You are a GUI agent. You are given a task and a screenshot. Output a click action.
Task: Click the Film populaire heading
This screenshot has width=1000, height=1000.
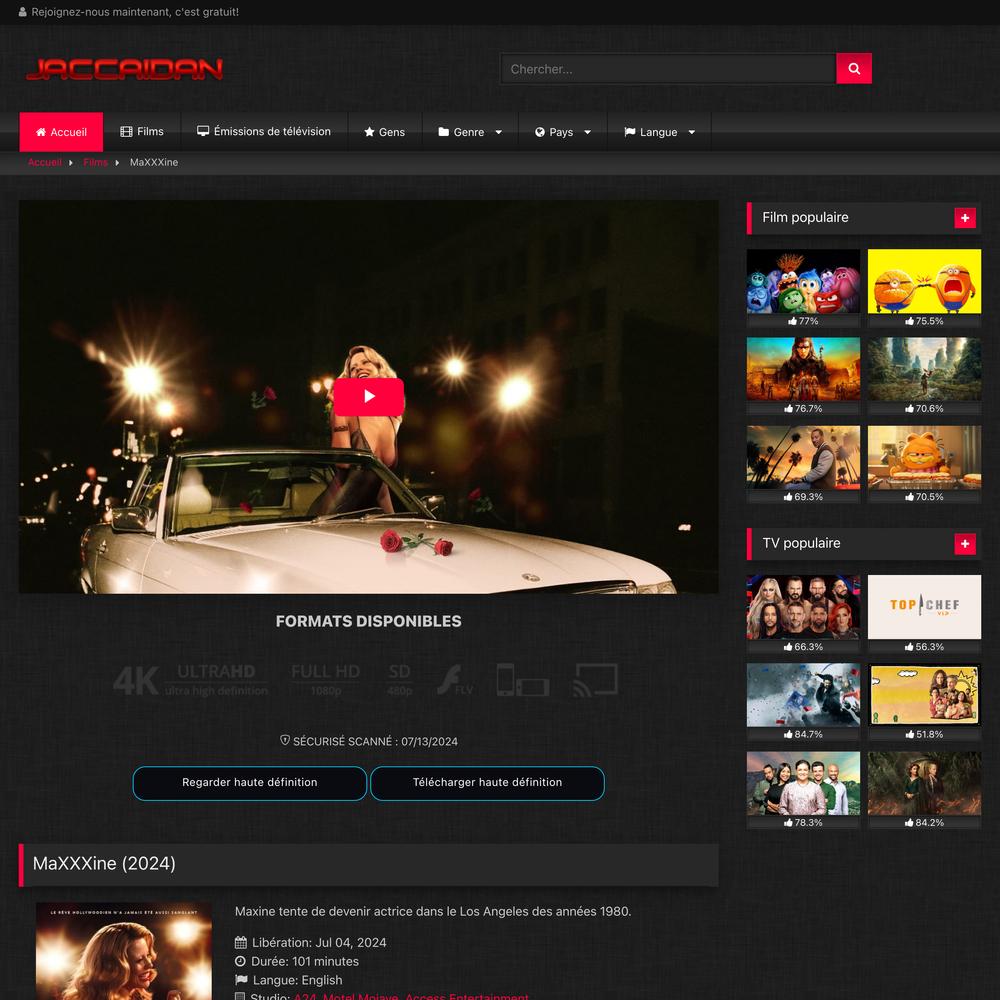(805, 217)
